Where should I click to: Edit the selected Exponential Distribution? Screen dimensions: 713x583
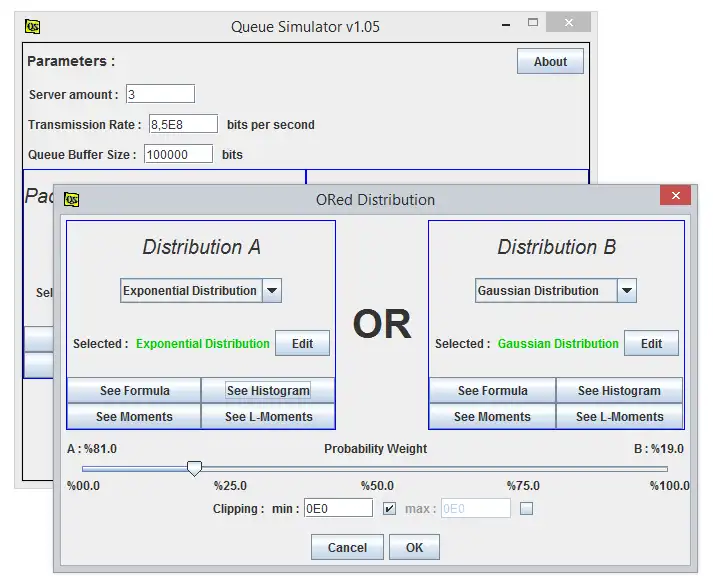[x=302, y=343]
